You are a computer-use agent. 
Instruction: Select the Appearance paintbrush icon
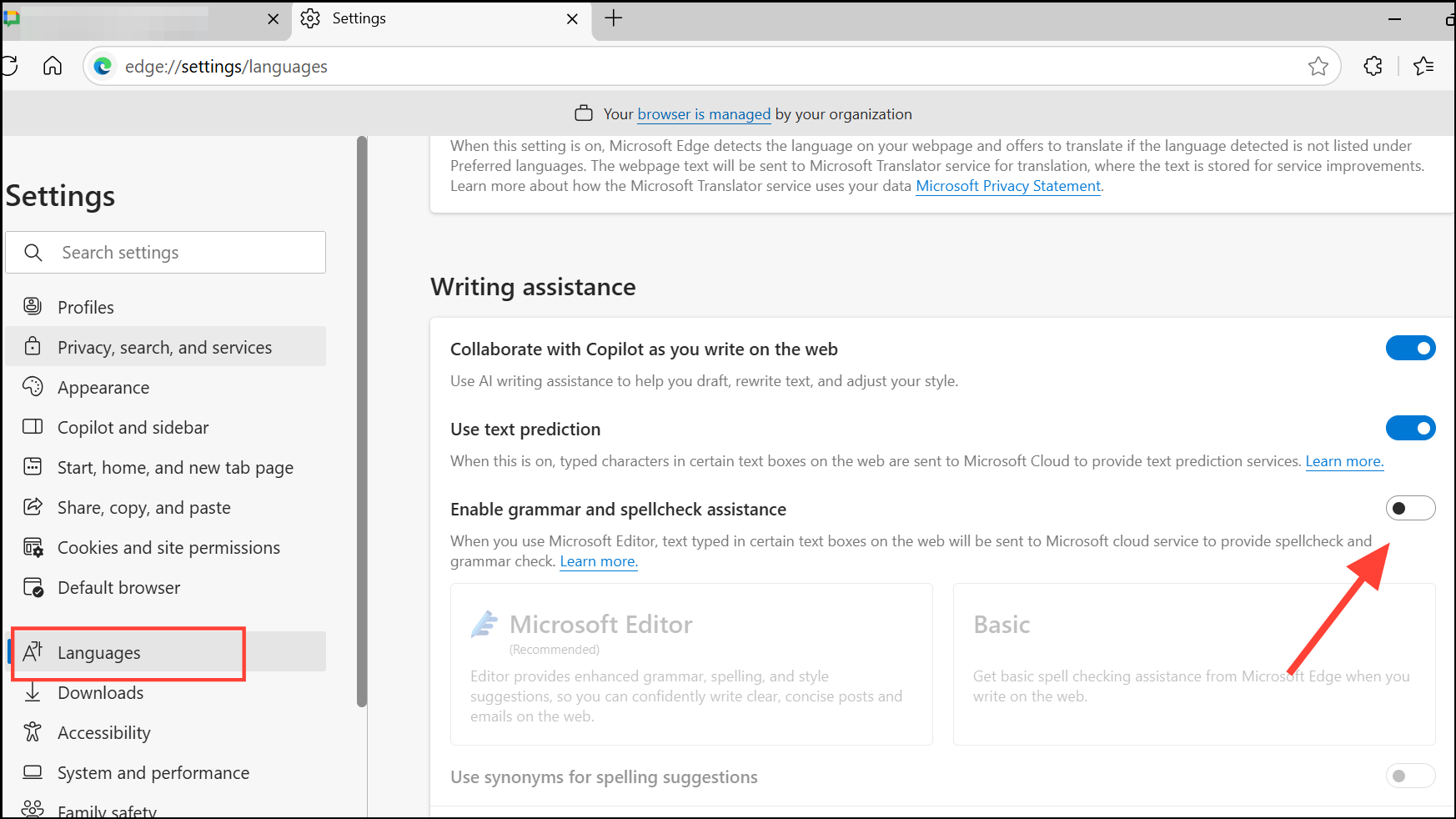click(32, 386)
